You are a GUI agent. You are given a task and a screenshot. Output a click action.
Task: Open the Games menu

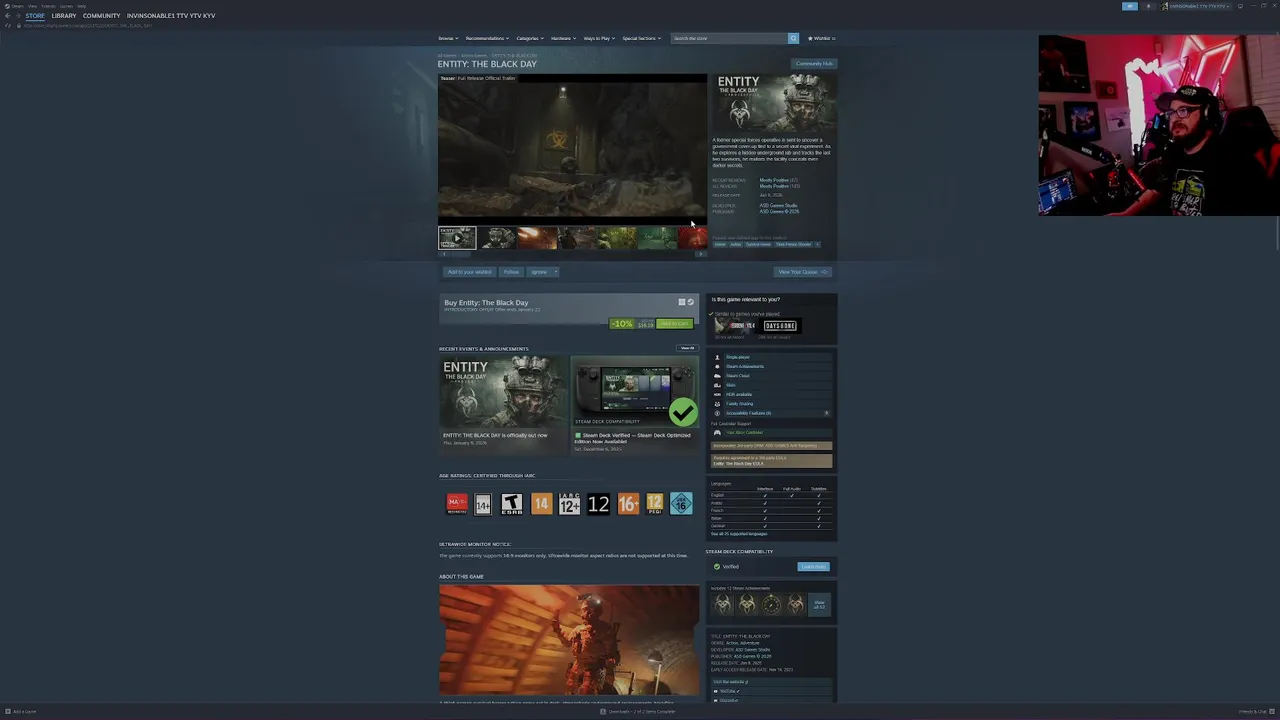(x=66, y=6)
